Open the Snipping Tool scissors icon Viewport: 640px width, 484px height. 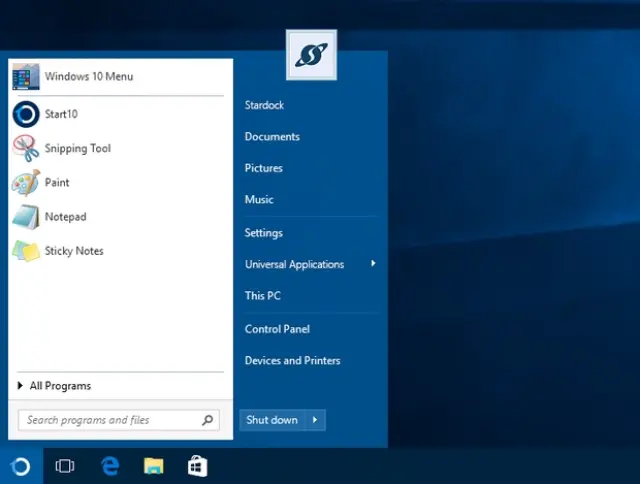[x=26, y=149]
